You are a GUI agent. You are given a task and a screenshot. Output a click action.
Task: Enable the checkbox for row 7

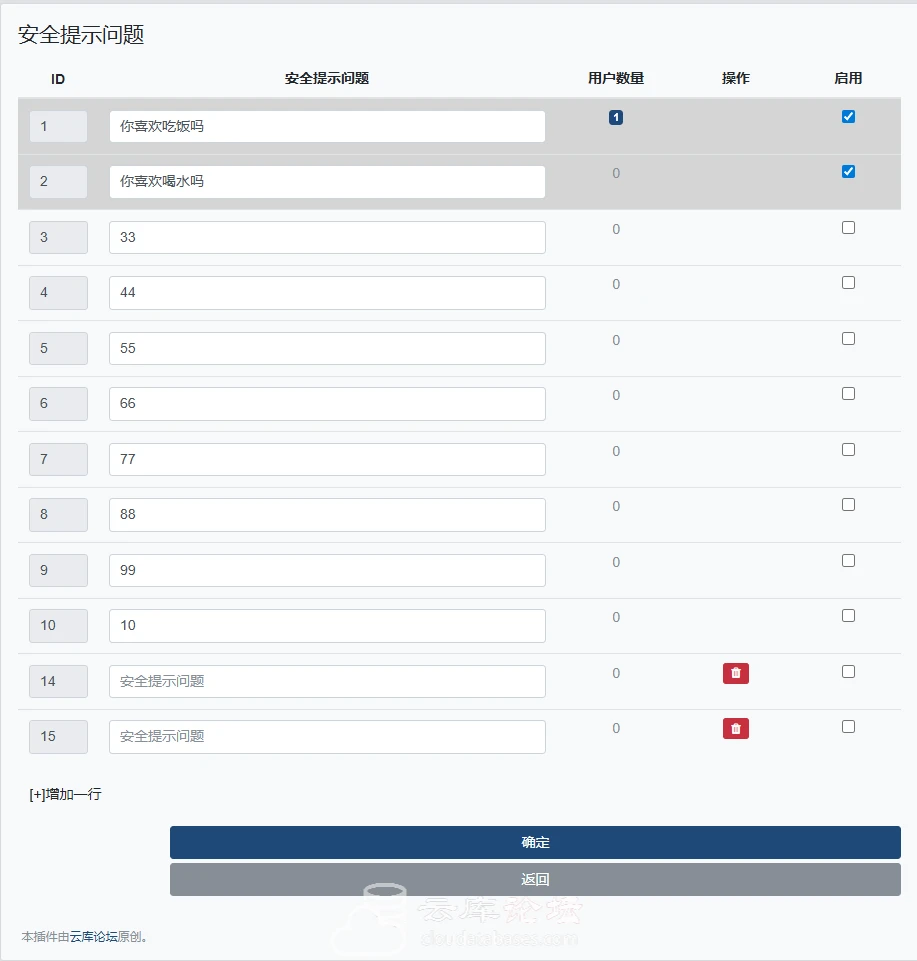(x=848, y=449)
